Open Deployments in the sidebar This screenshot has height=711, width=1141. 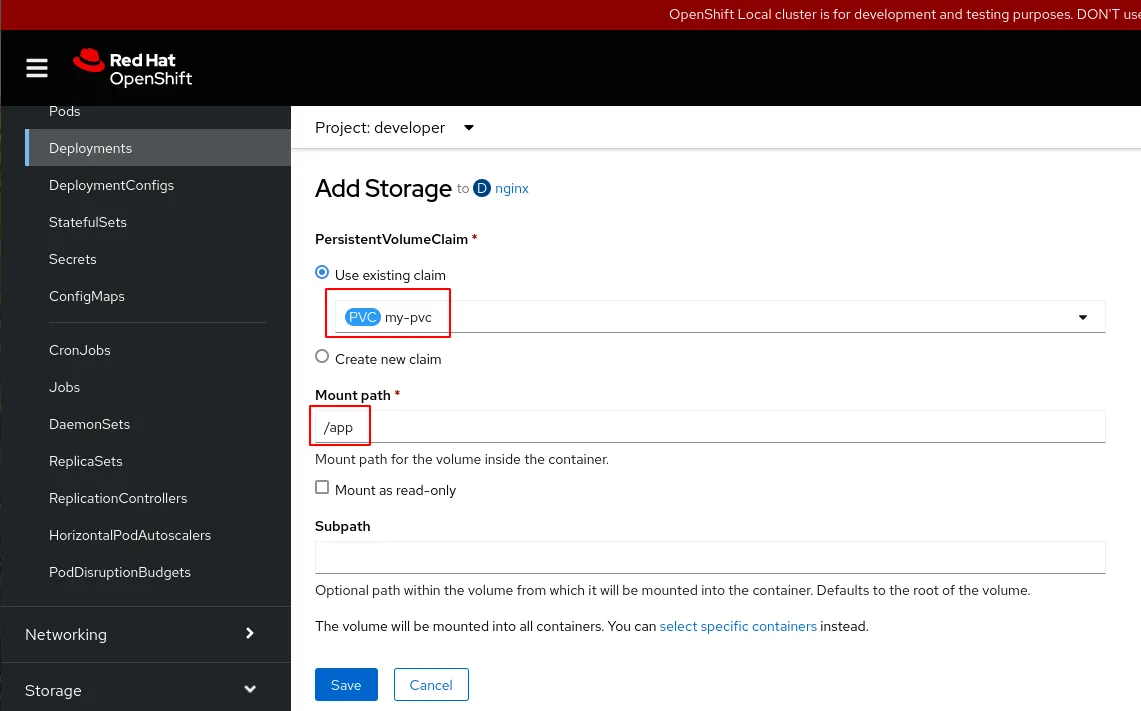[91, 148]
